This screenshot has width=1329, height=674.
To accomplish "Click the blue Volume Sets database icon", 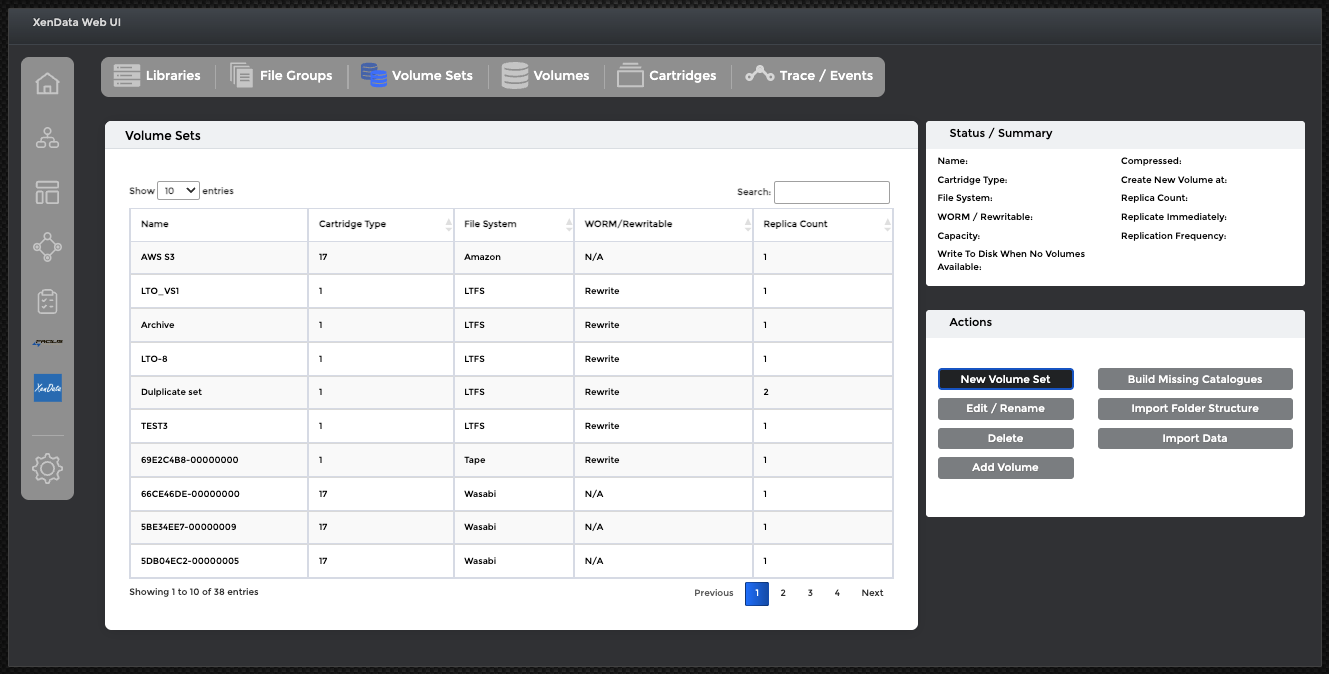I will click(x=374, y=76).
